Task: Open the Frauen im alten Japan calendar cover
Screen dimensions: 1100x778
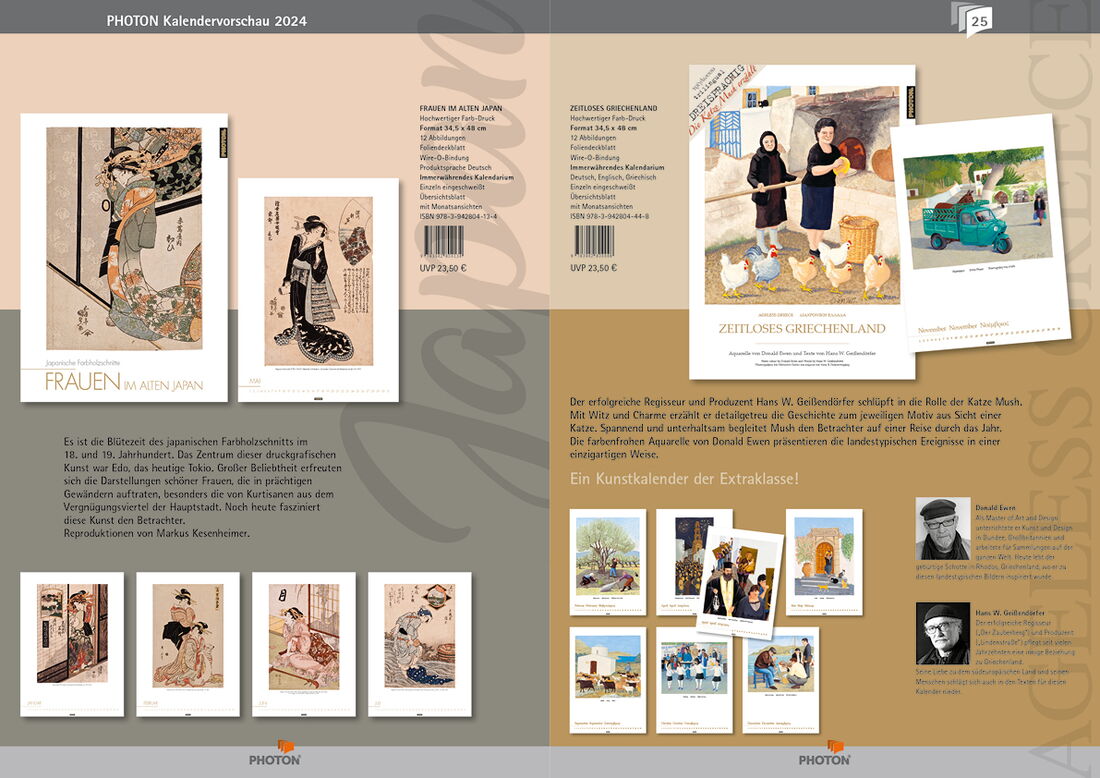Action: (x=124, y=257)
